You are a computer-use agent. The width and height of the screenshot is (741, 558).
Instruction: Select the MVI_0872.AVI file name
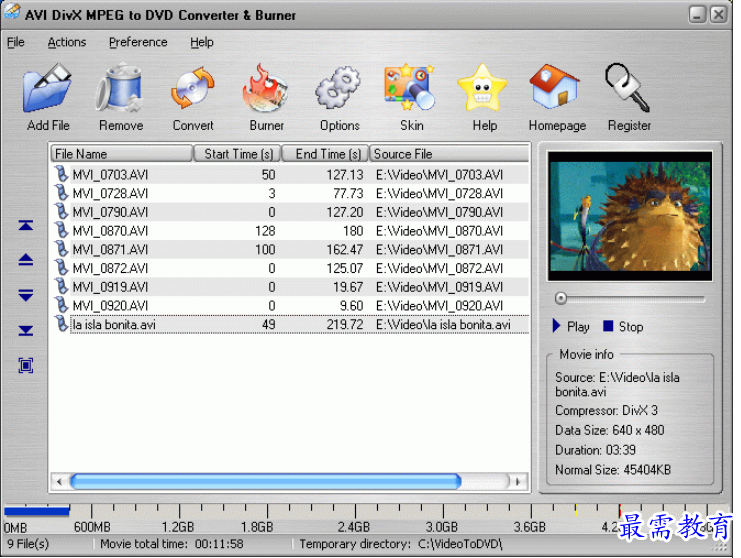(x=110, y=268)
